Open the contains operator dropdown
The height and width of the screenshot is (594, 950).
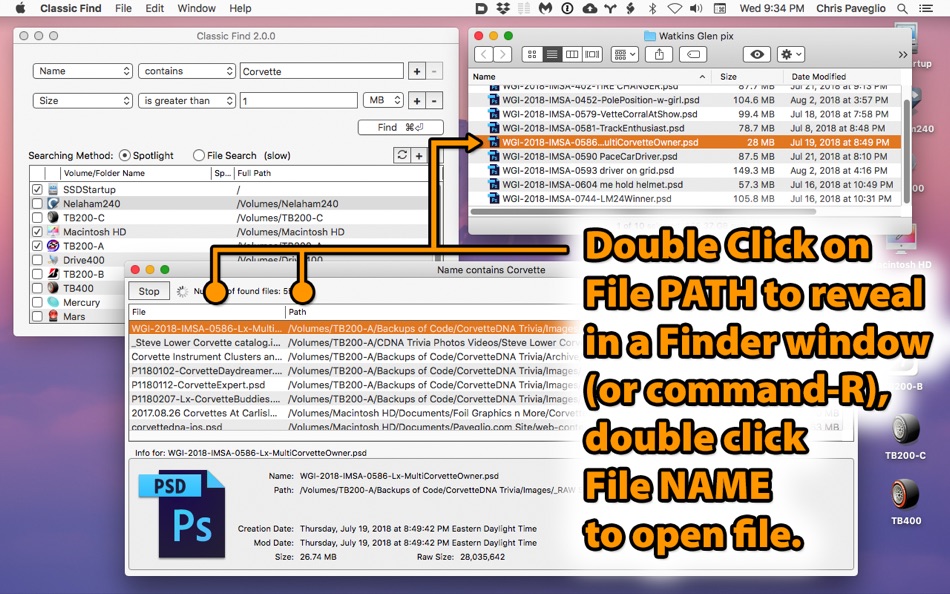[x=187, y=71]
